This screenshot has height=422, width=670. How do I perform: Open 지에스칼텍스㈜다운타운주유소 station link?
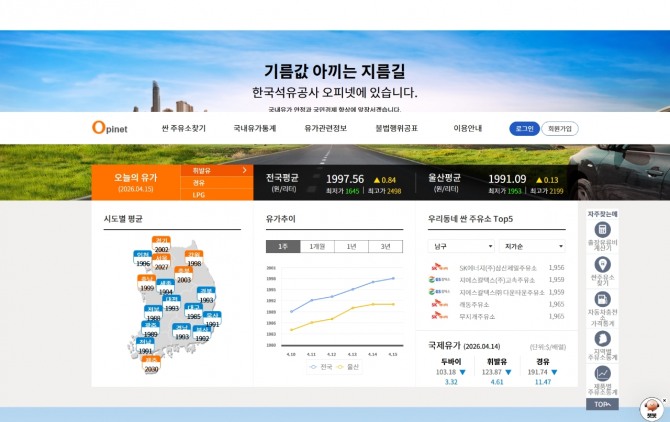[x=502, y=293]
